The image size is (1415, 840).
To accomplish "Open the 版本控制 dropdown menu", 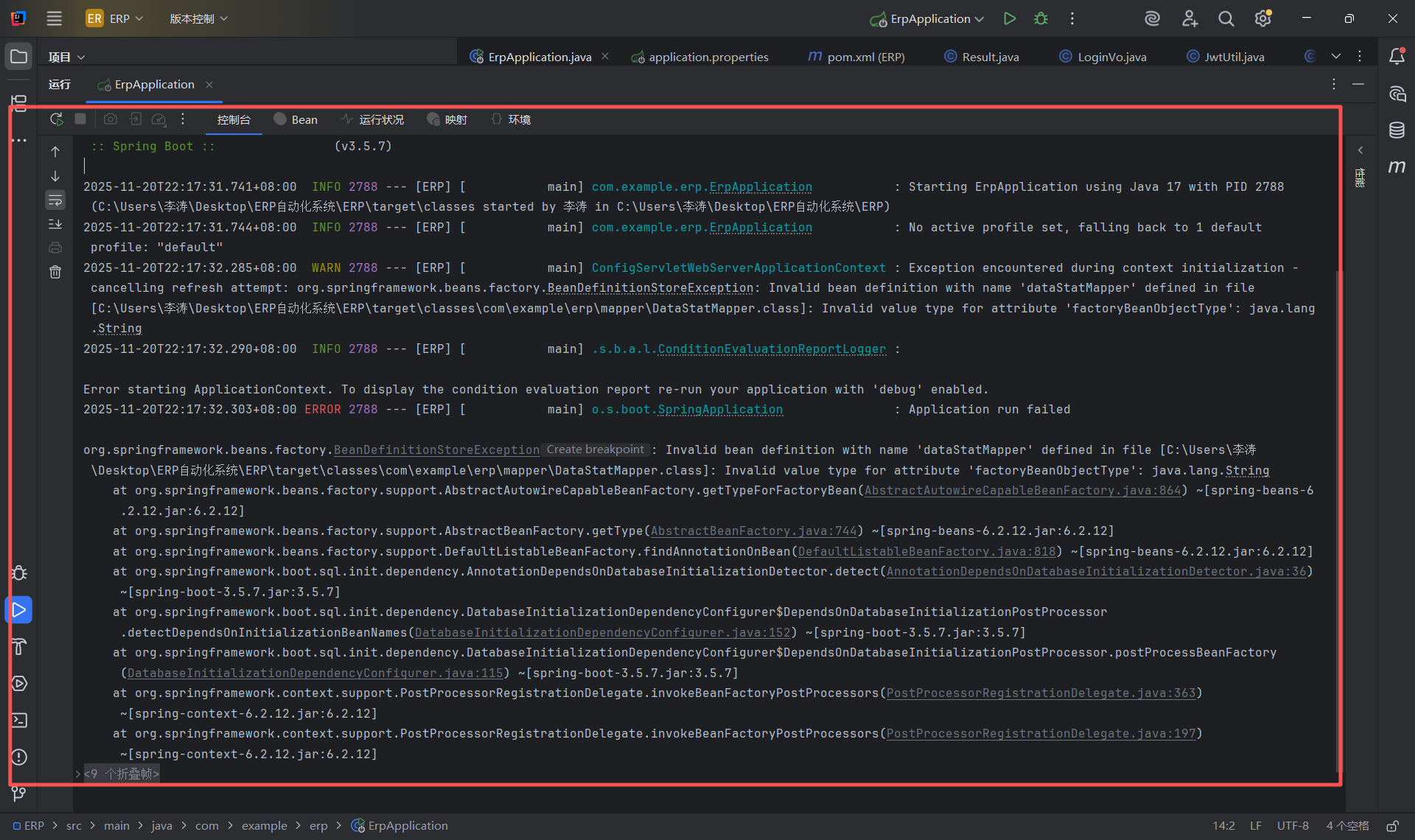I will [198, 18].
